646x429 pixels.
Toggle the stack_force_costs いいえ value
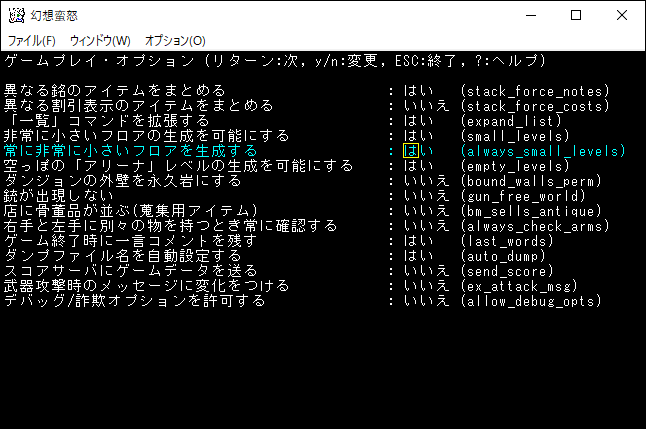pos(426,106)
